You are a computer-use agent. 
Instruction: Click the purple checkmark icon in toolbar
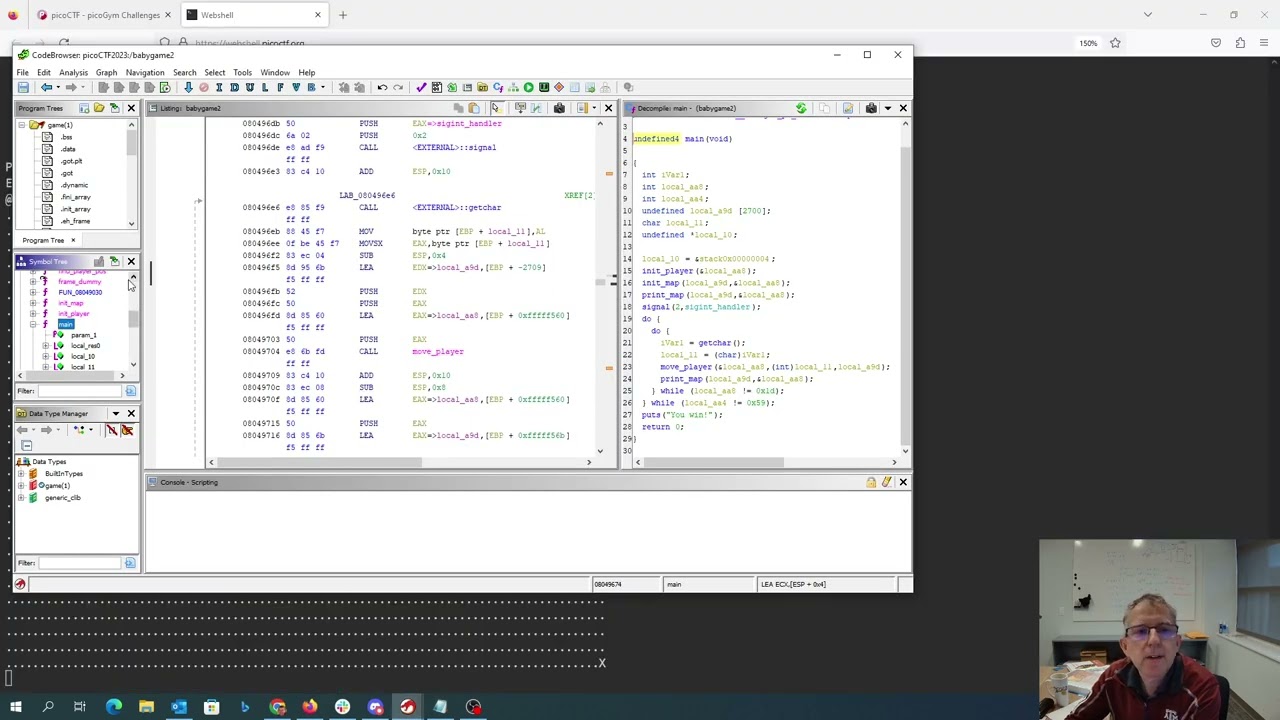pos(421,87)
